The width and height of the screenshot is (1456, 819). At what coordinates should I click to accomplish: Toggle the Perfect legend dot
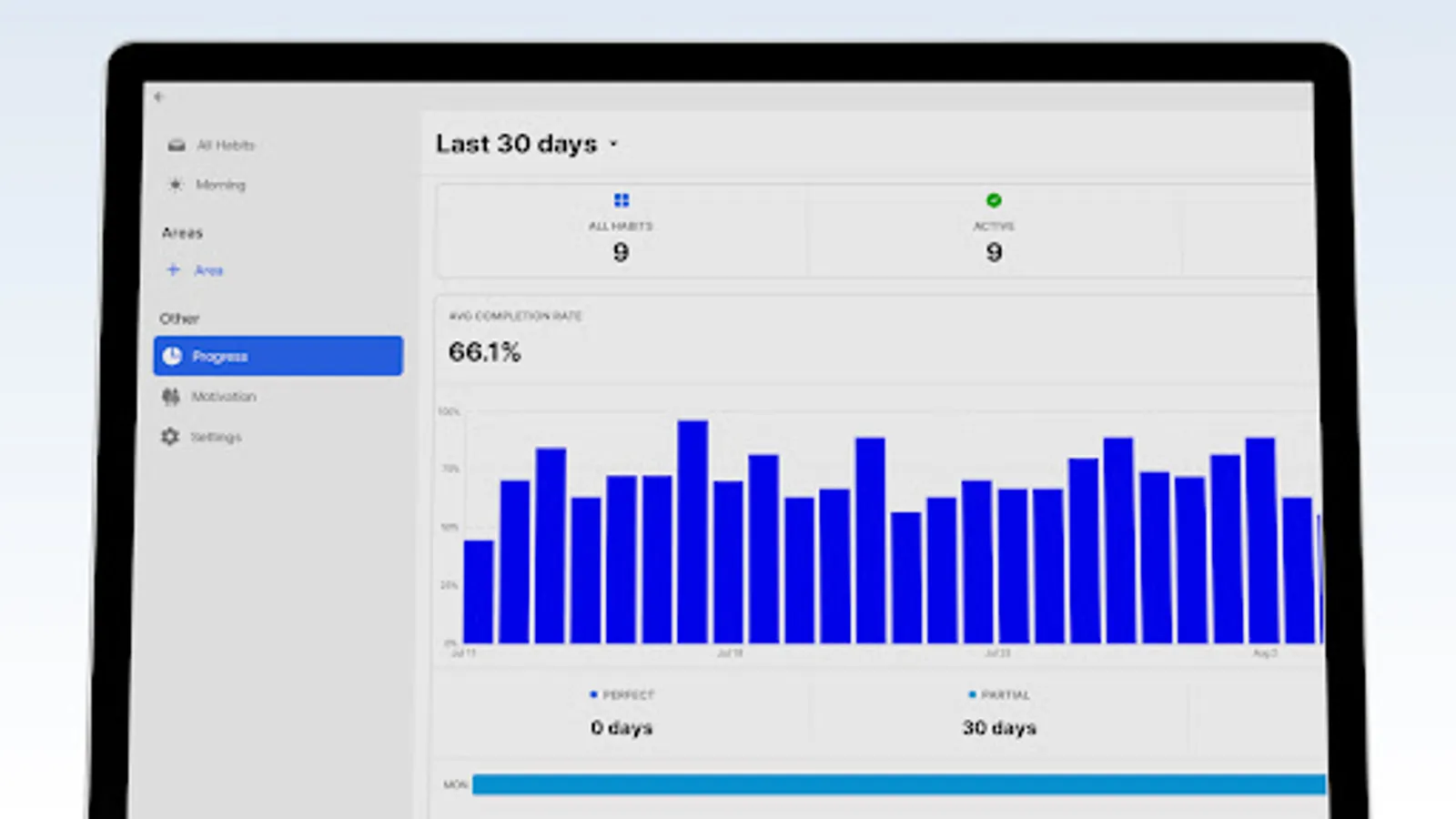[x=593, y=693]
